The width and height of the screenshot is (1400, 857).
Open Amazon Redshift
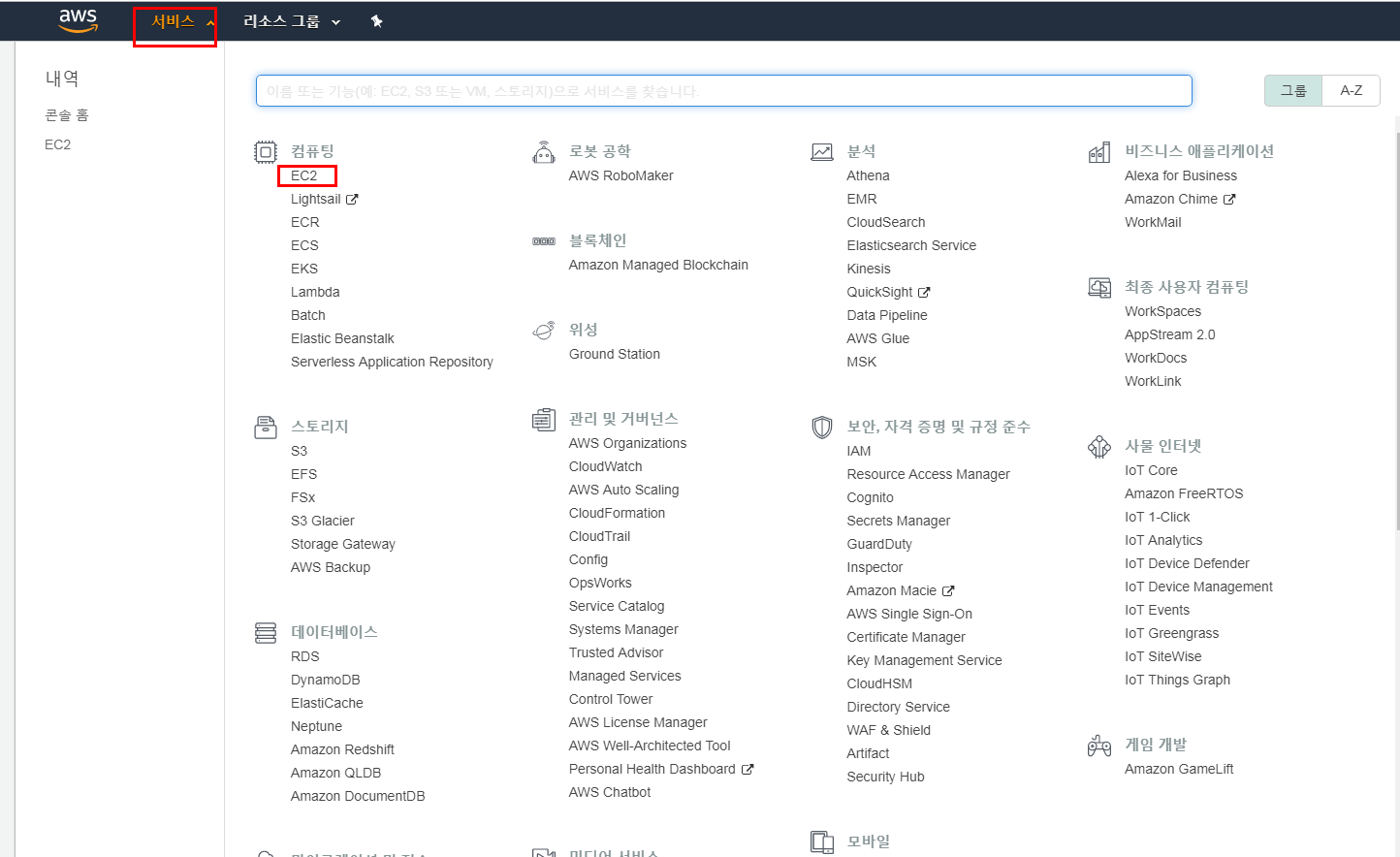342,749
